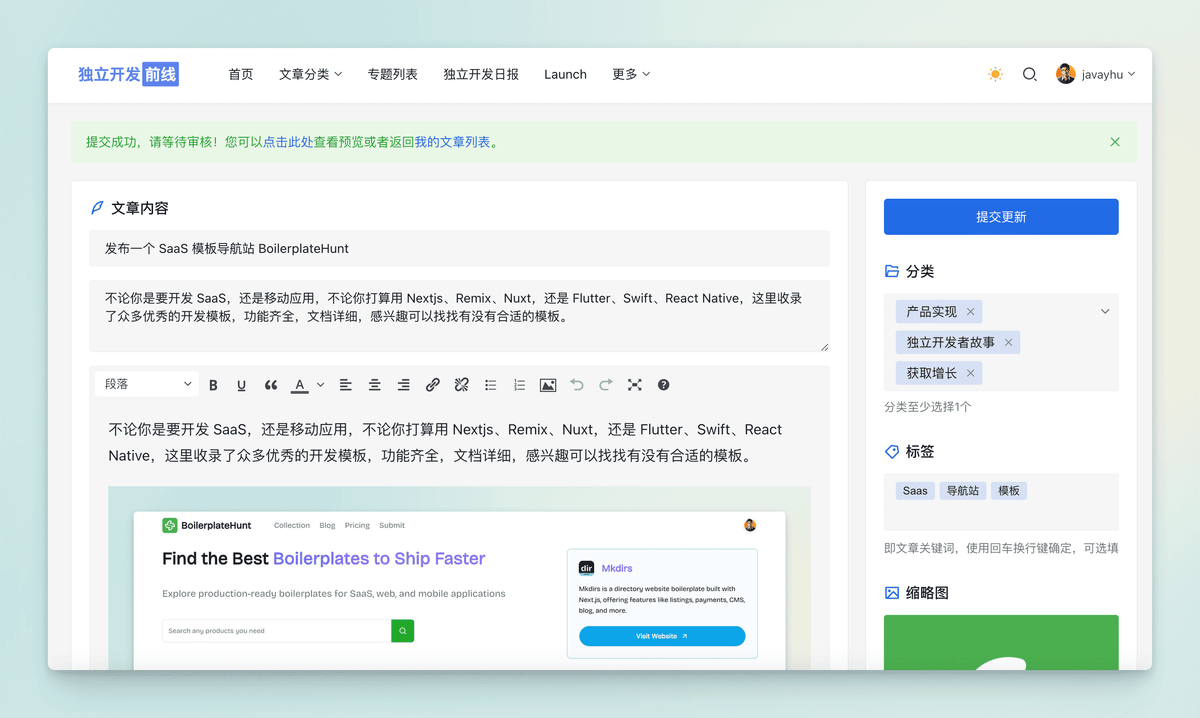Open the 文章分类 navigation menu
Image resolution: width=1200 pixels, height=718 pixels.
(310, 74)
